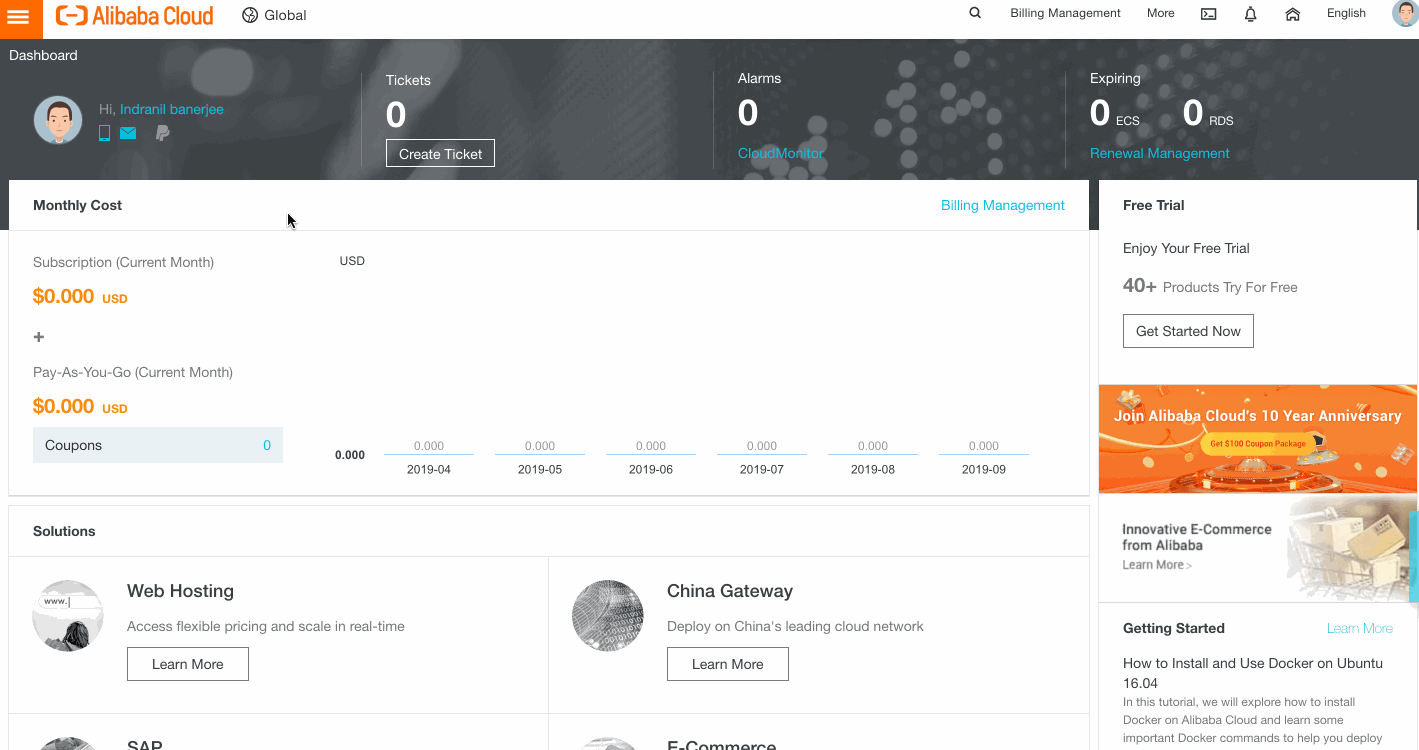Click the Dashboard breadcrumb label
This screenshot has width=1419, height=750.
[43, 55]
